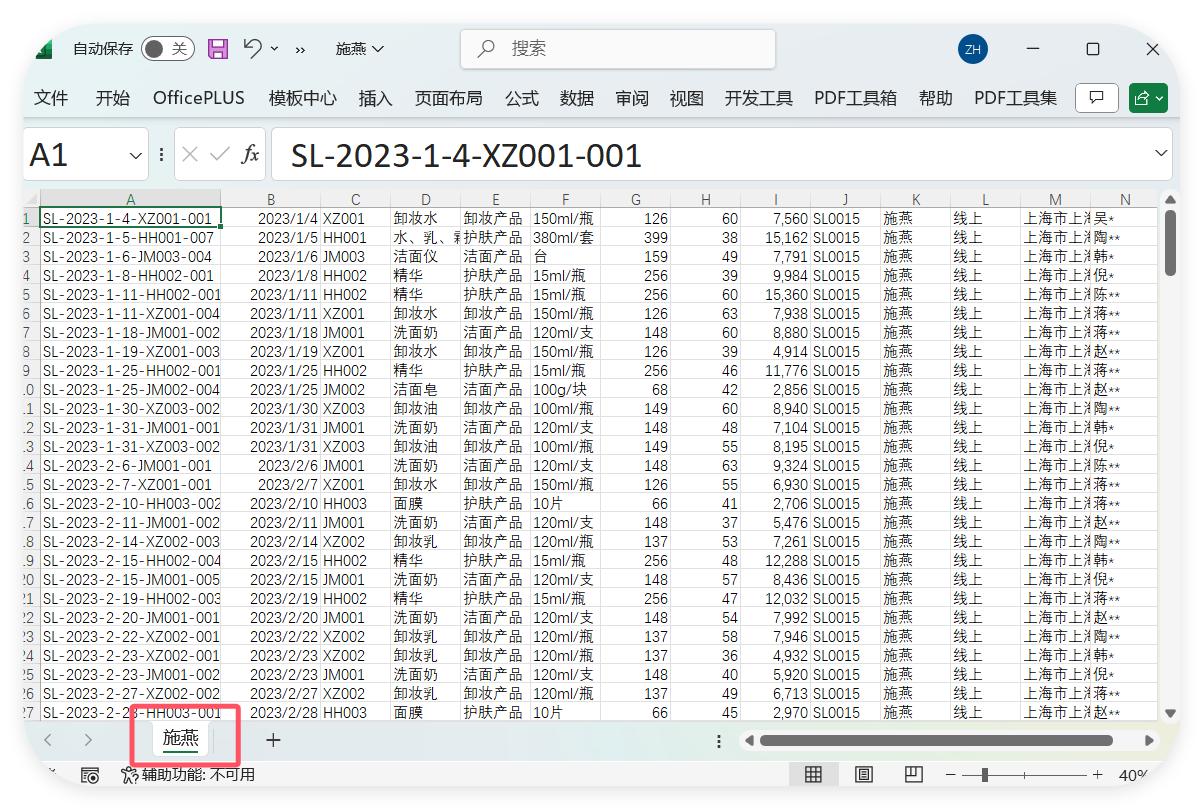The width and height of the screenshot is (1203, 809).
Task: Switch to the 页面布局 tab
Action: tap(449, 97)
